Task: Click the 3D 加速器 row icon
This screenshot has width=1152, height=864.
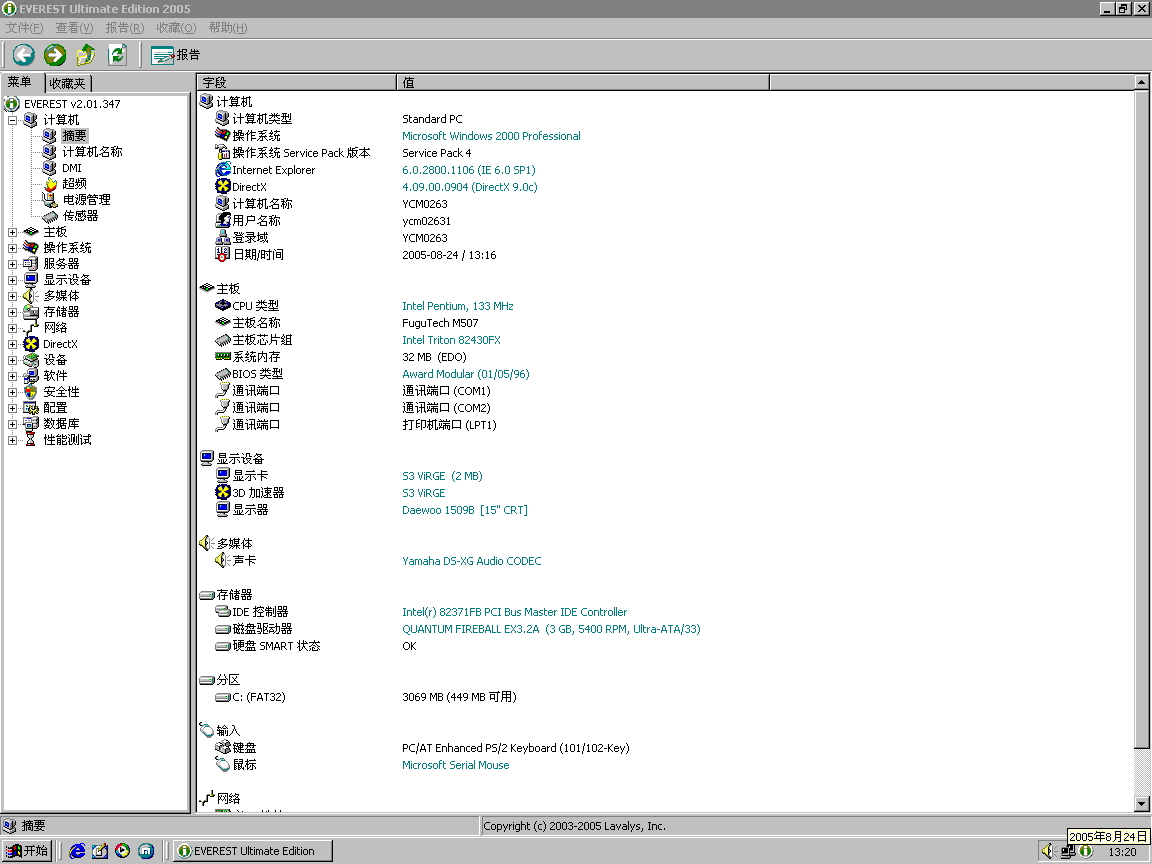Action: click(223, 492)
